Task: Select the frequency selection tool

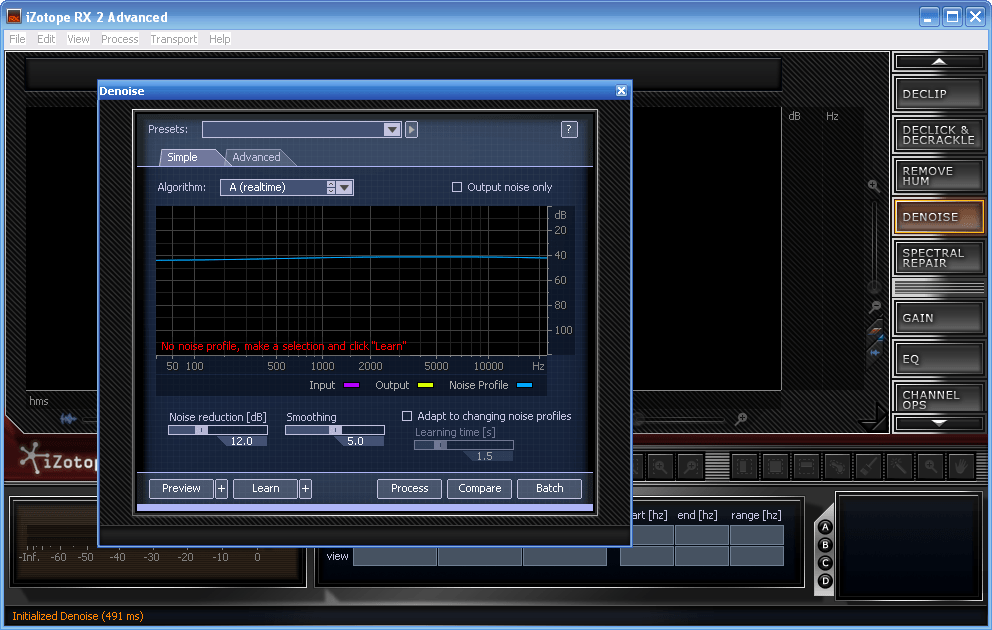Action: click(x=806, y=467)
